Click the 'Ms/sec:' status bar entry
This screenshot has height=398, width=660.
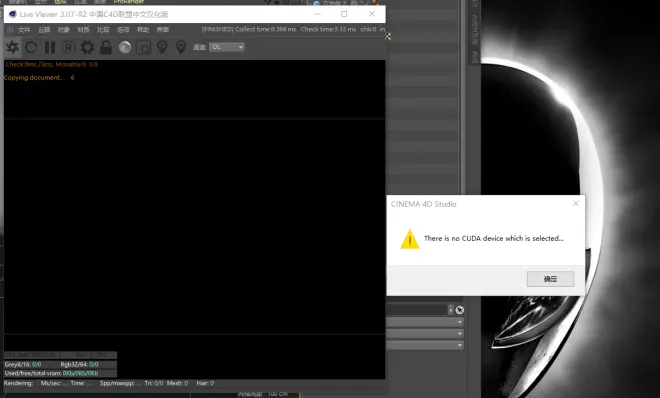tap(53, 383)
